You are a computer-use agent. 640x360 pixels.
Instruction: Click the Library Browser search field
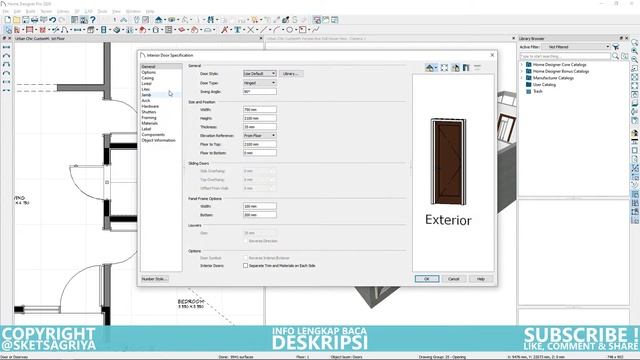click(x=565, y=56)
